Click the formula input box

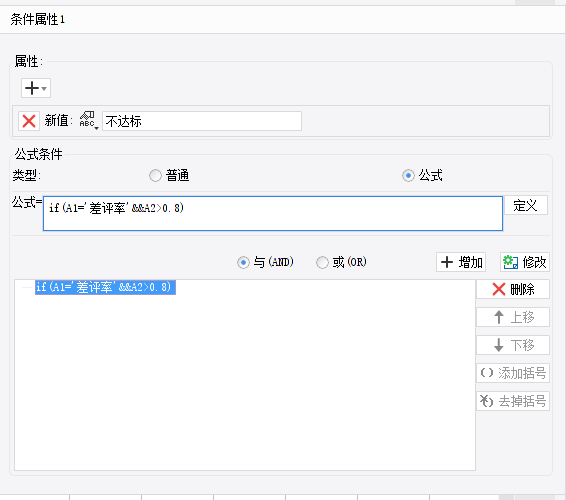coord(273,213)
